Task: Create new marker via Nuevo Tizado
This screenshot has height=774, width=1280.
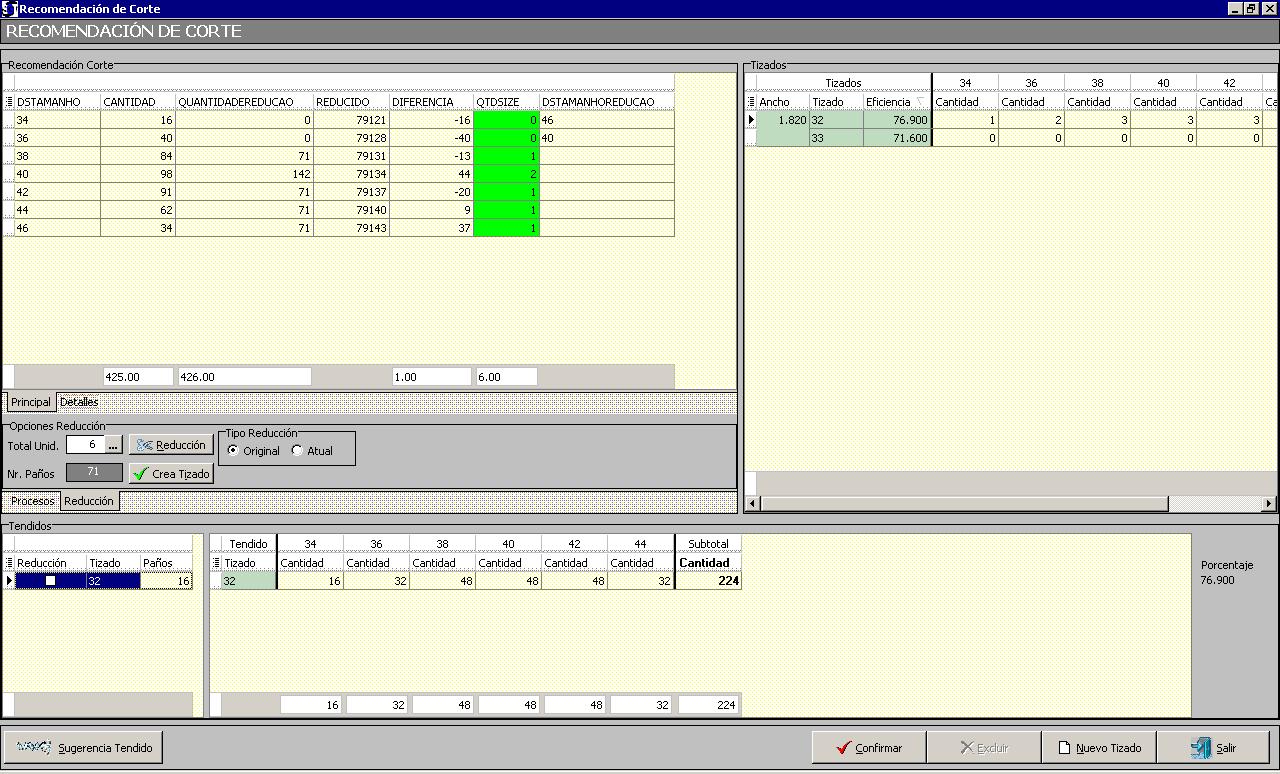Action: 1099,748
